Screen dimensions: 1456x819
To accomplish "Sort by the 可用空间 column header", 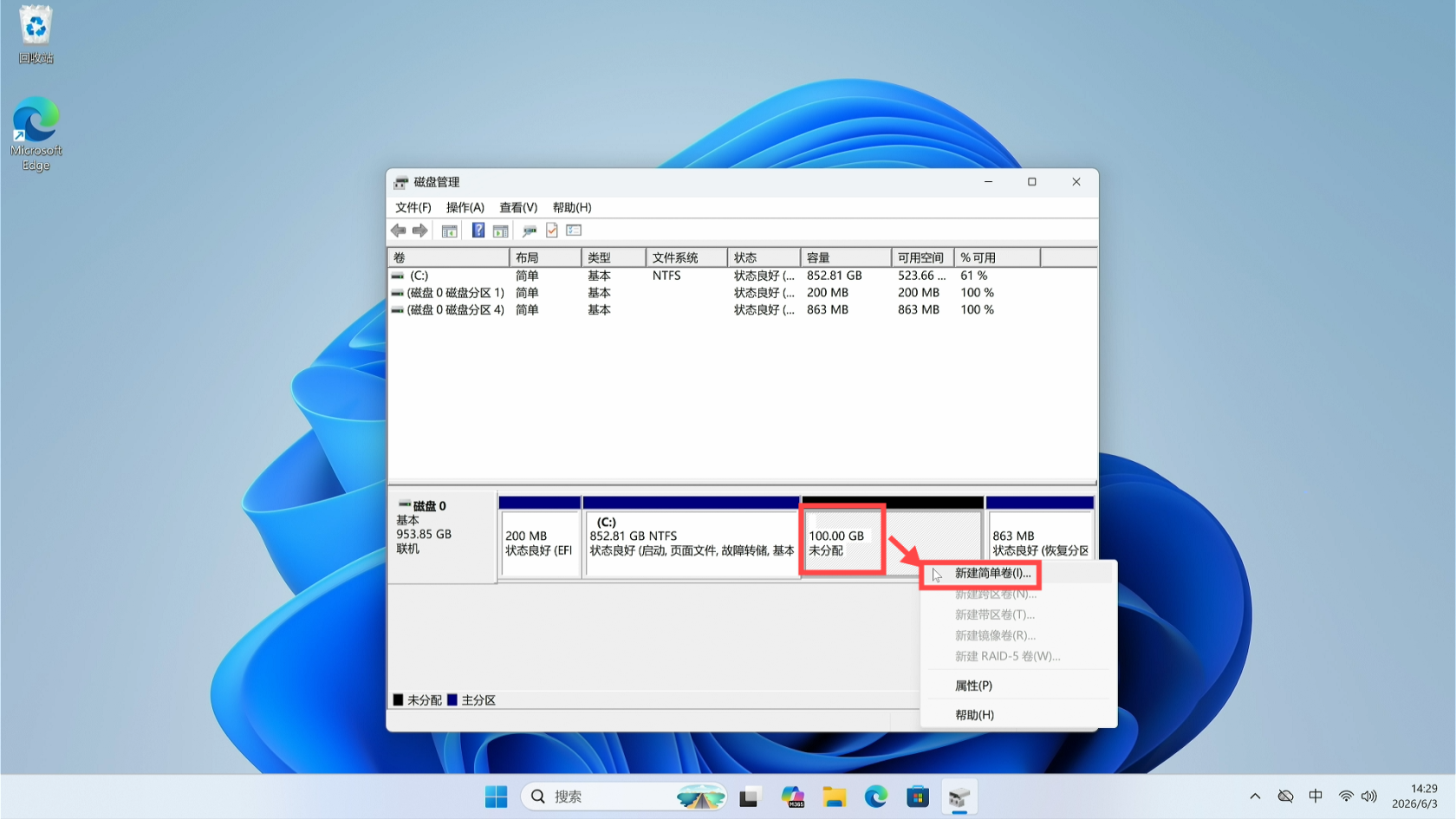I will click(923, 258).
